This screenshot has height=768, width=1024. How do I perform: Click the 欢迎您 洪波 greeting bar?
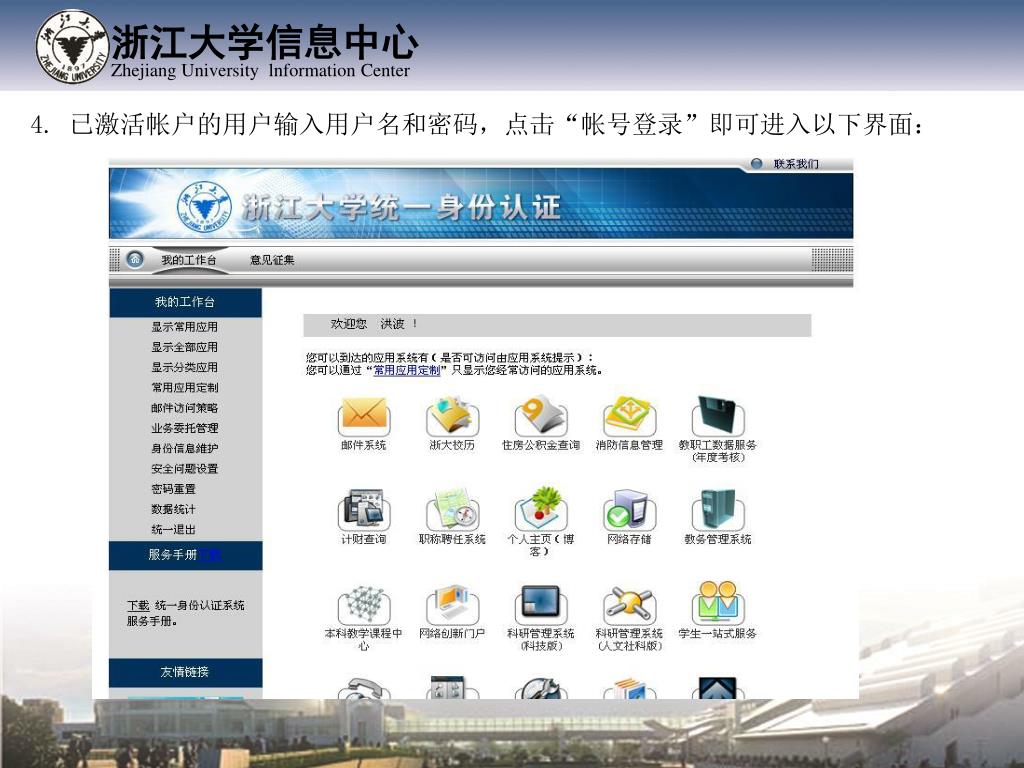[x=558, y=325]
